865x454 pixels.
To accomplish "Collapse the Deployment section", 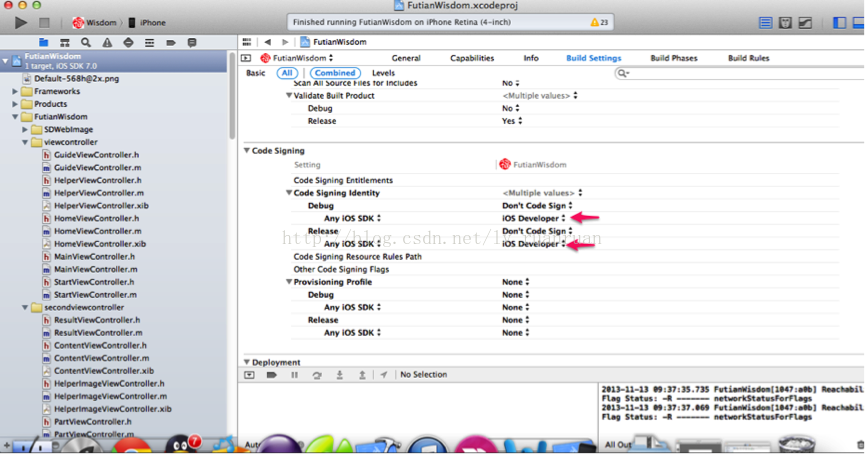I will point(247,362).
